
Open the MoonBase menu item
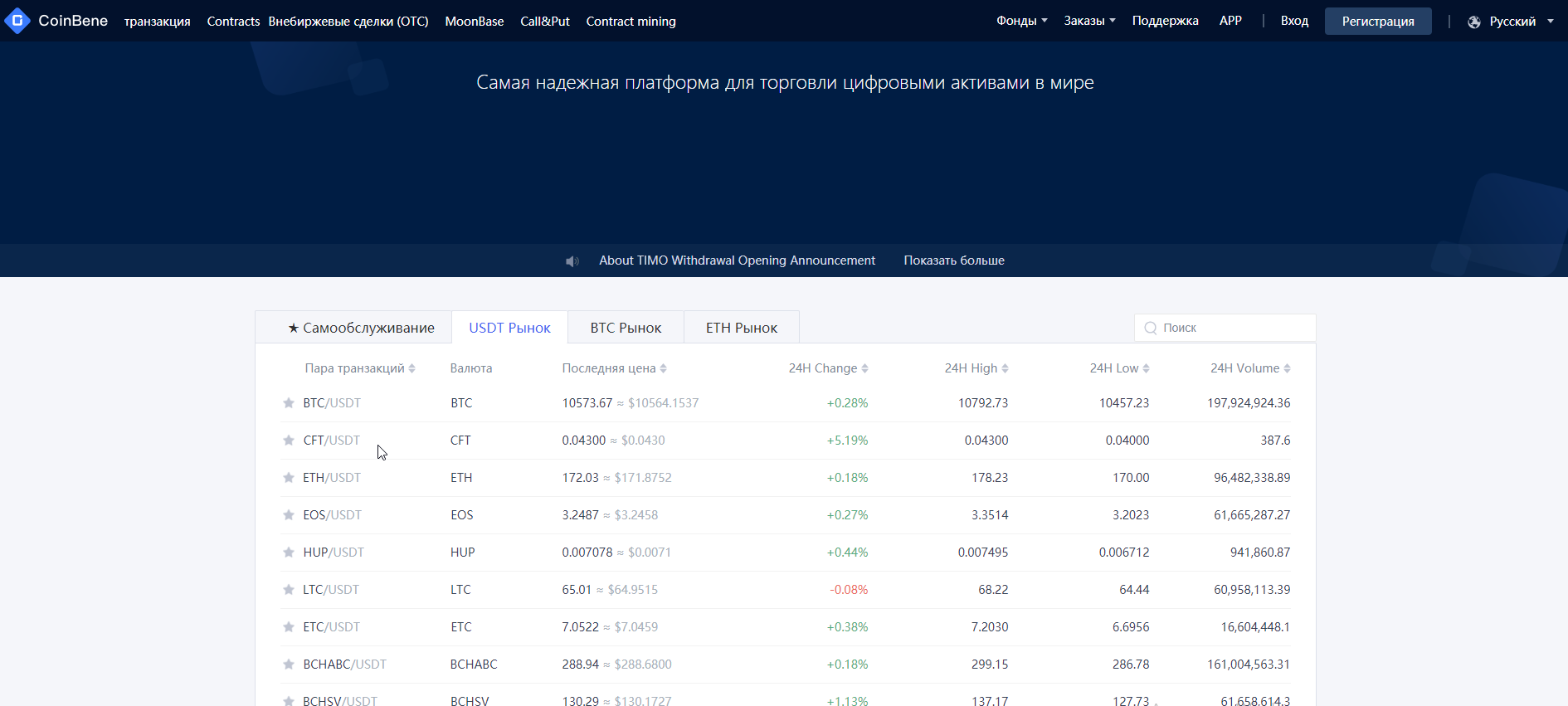[475, 22]
